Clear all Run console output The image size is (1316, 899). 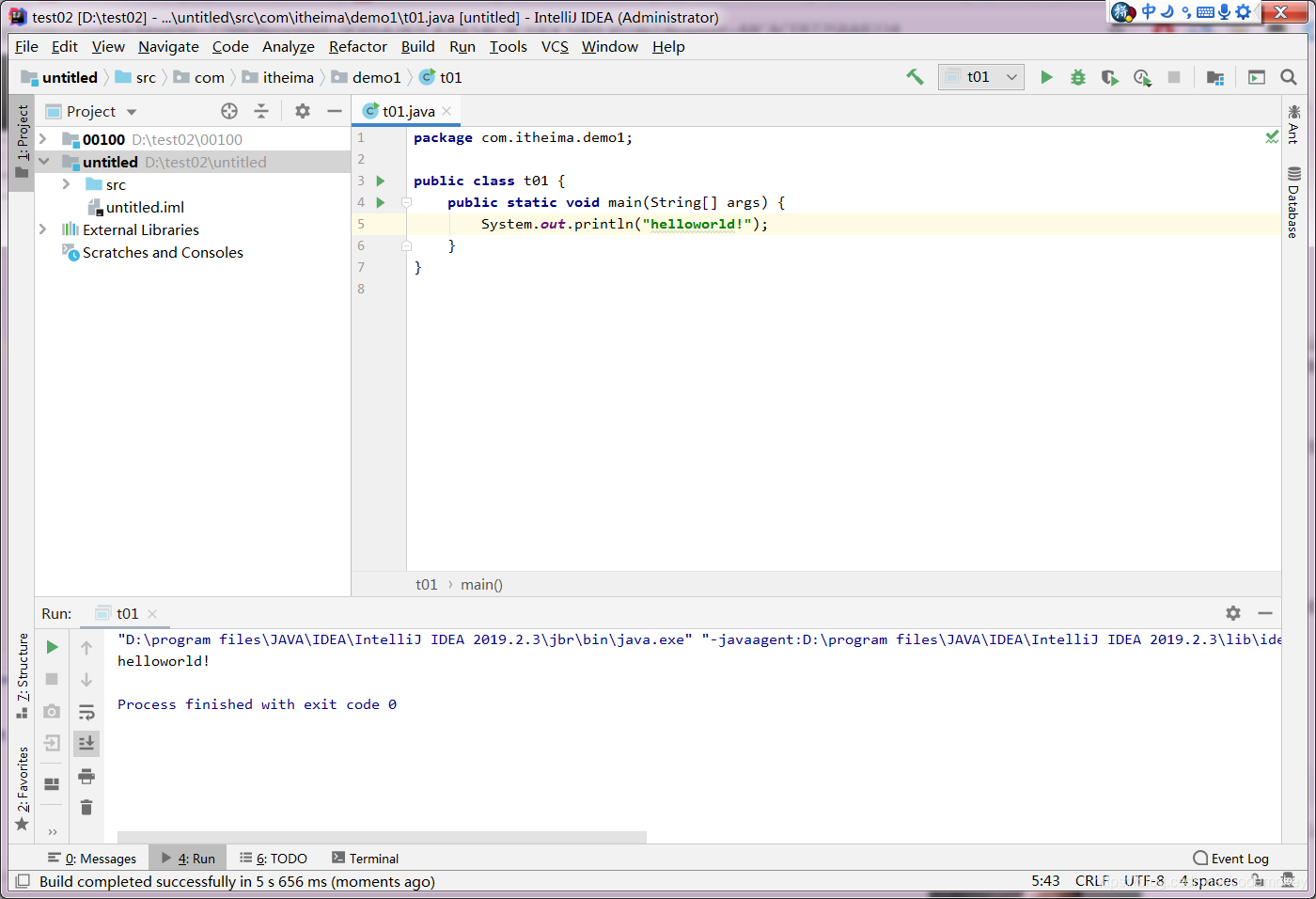[x=86, y=807]
